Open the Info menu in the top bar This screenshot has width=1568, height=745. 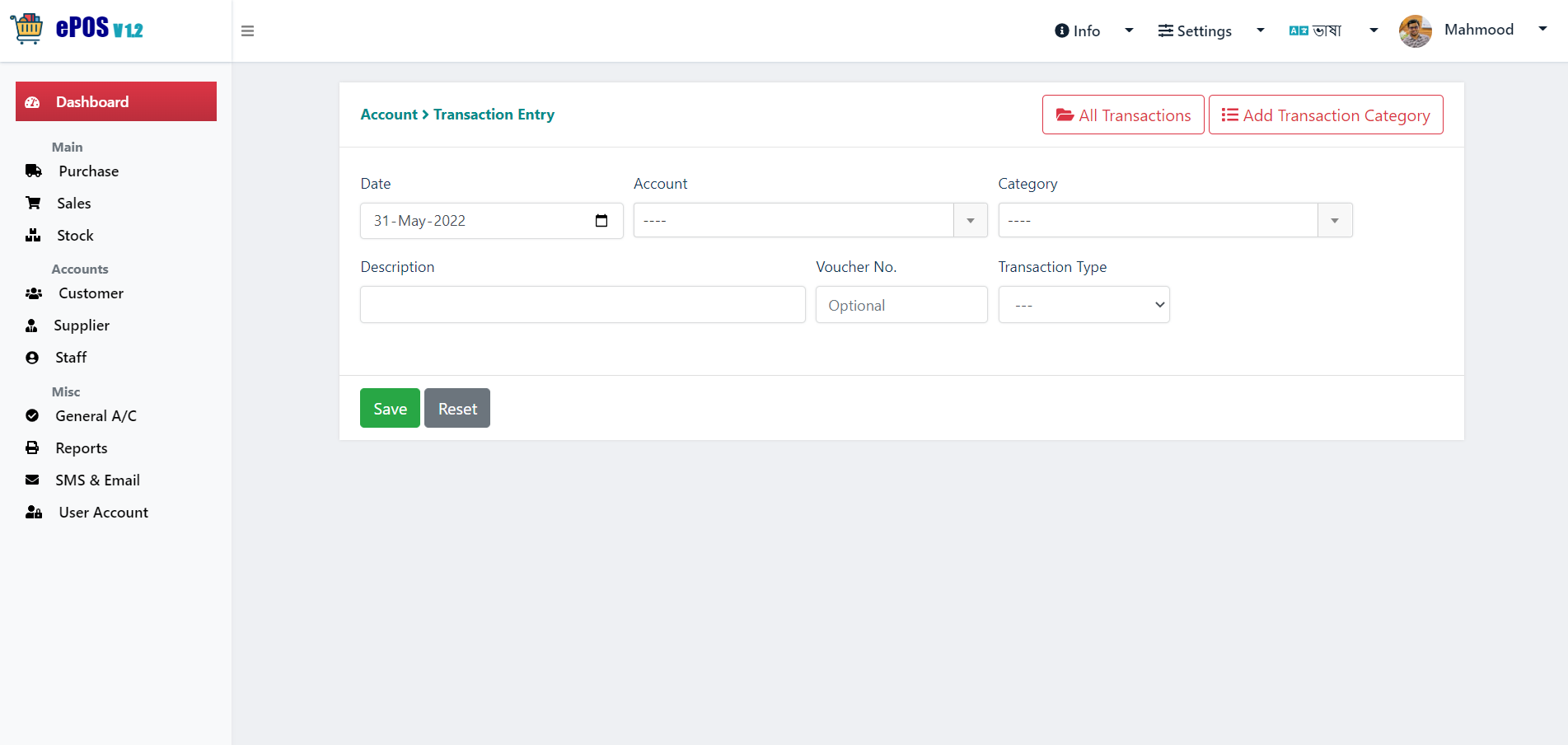pos(1093,30)
